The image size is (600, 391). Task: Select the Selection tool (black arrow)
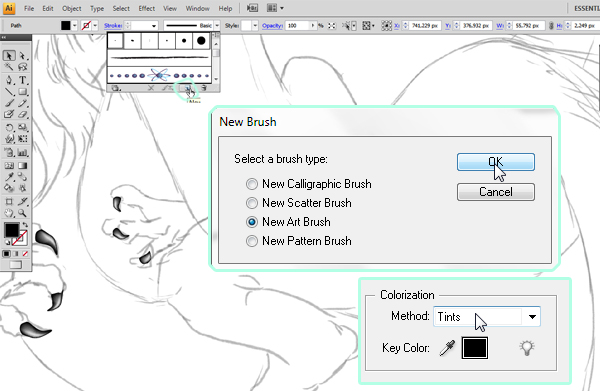click(x=8, y=56)
